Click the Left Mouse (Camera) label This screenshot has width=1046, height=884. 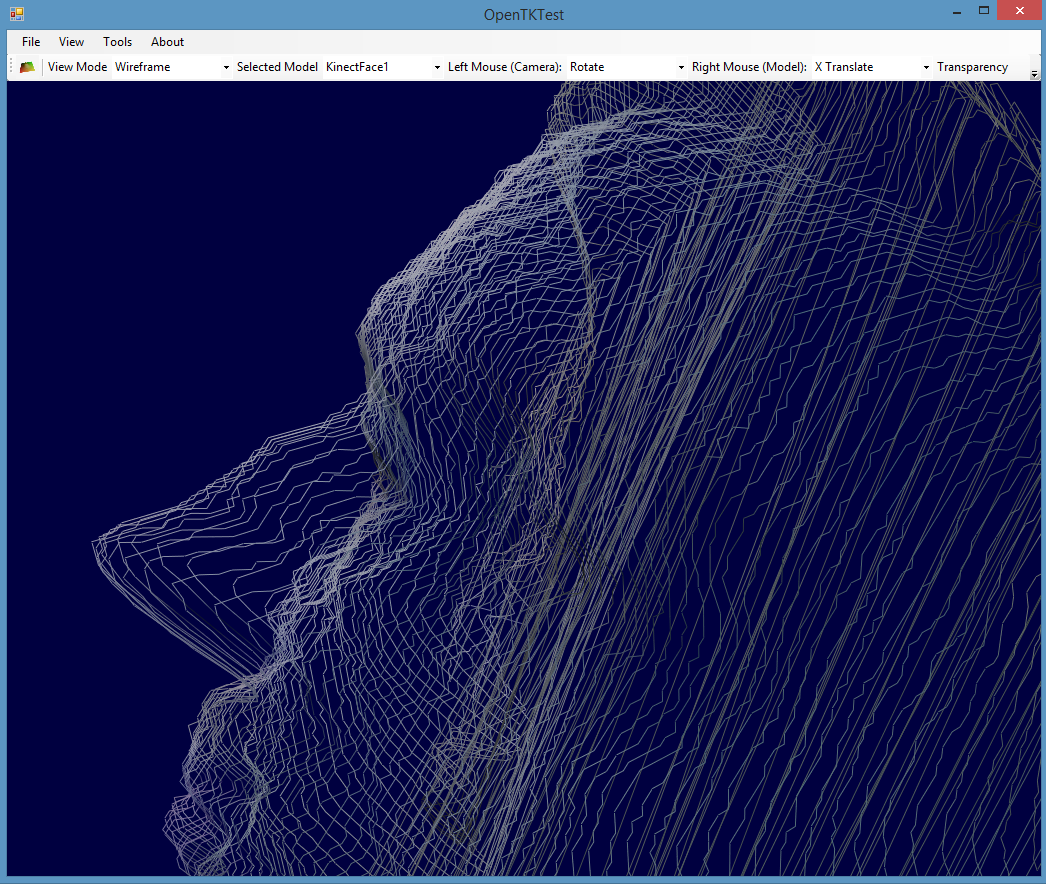click(x=504, y=67)
